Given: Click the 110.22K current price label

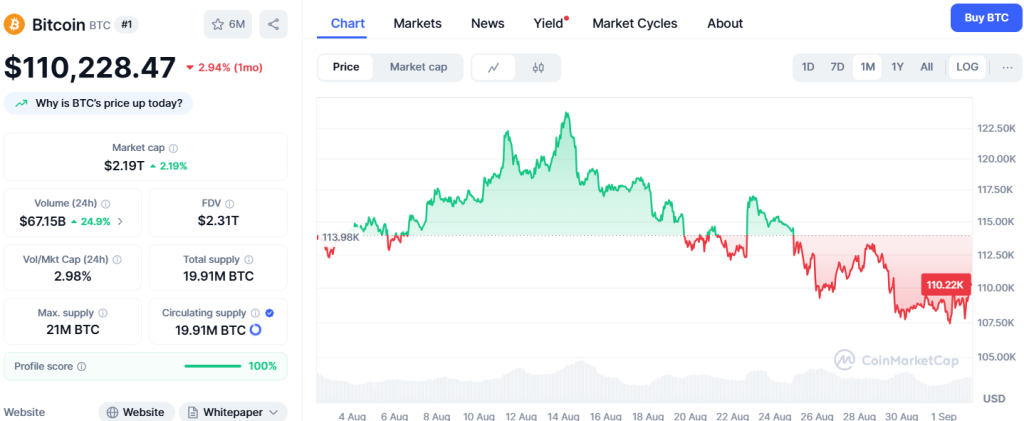Looking at the screenshot, I should [x=945, y=285].
